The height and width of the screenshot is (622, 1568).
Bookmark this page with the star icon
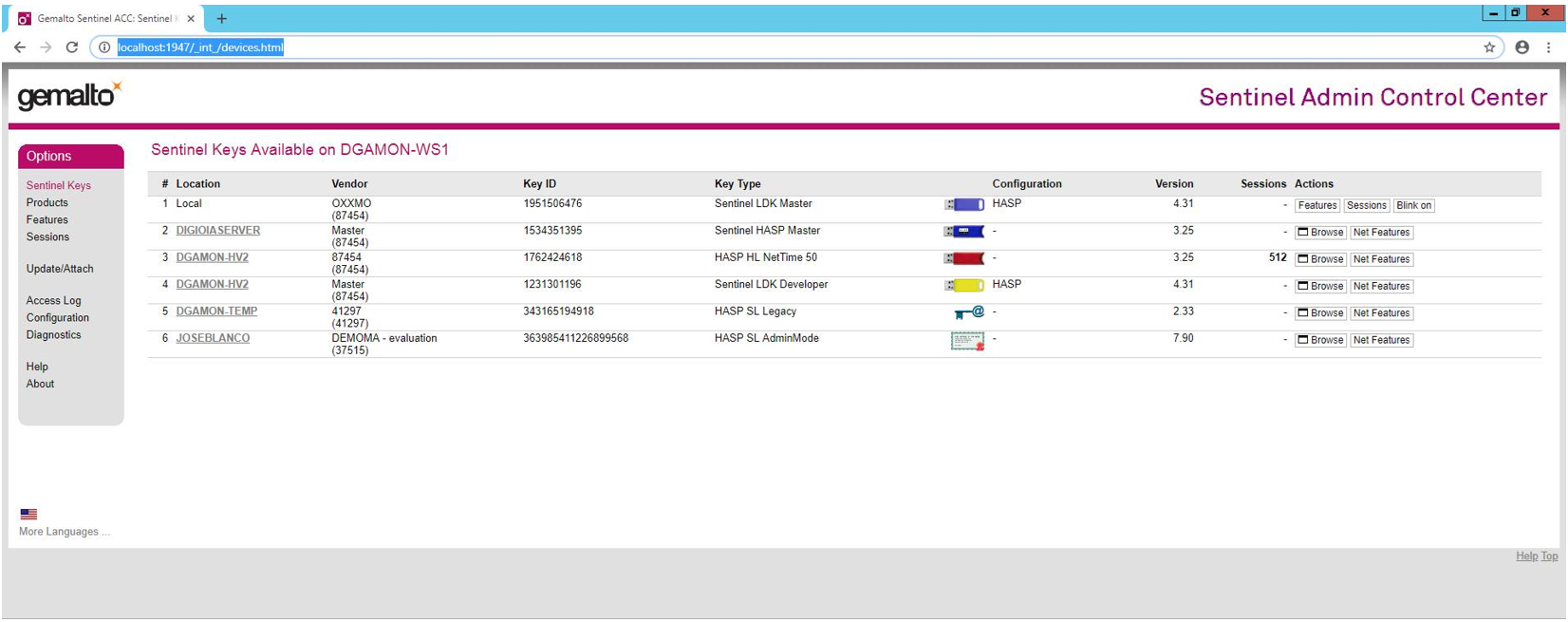(1489, 47)
